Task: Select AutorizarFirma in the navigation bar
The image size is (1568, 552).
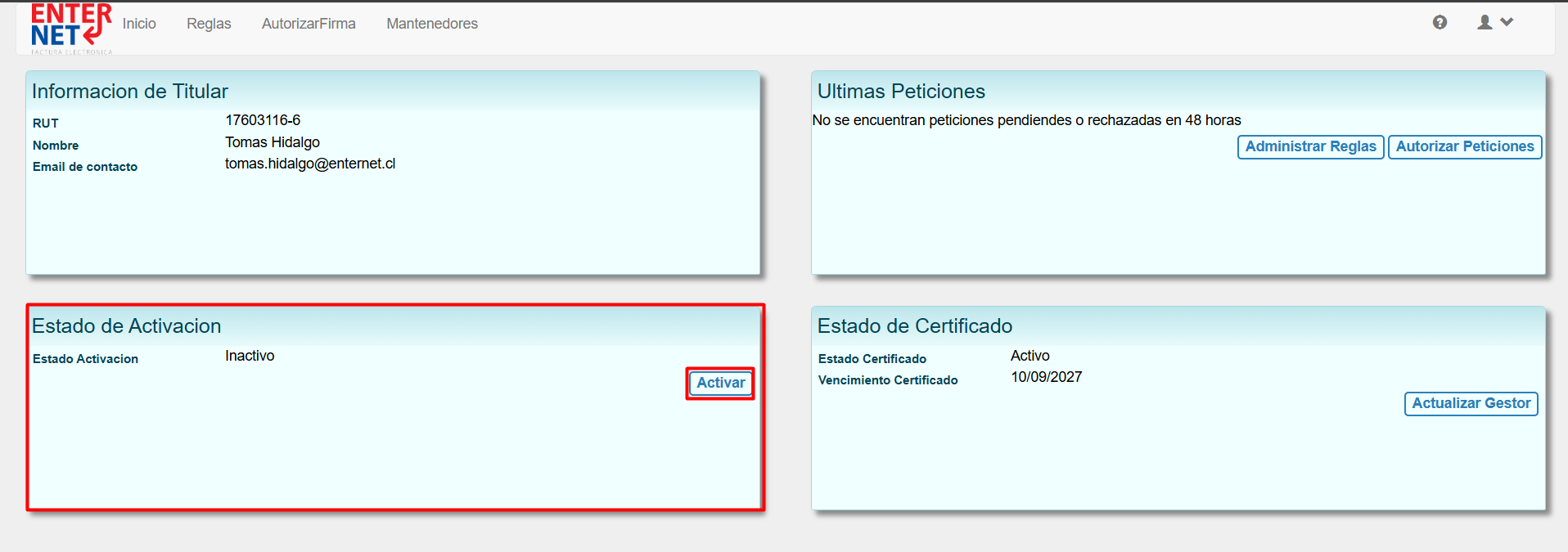Action: pyautogui.click(x=309, y=24)
